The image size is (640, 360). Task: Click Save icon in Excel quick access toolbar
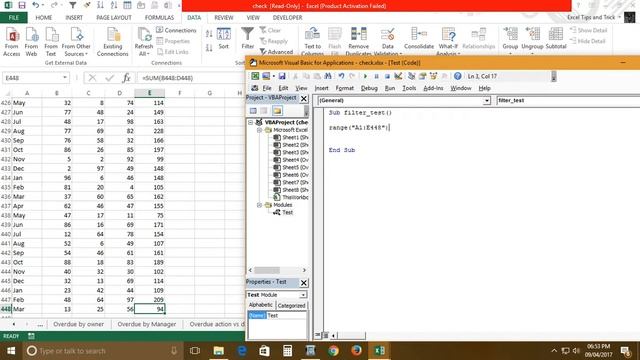pos(22,5)
